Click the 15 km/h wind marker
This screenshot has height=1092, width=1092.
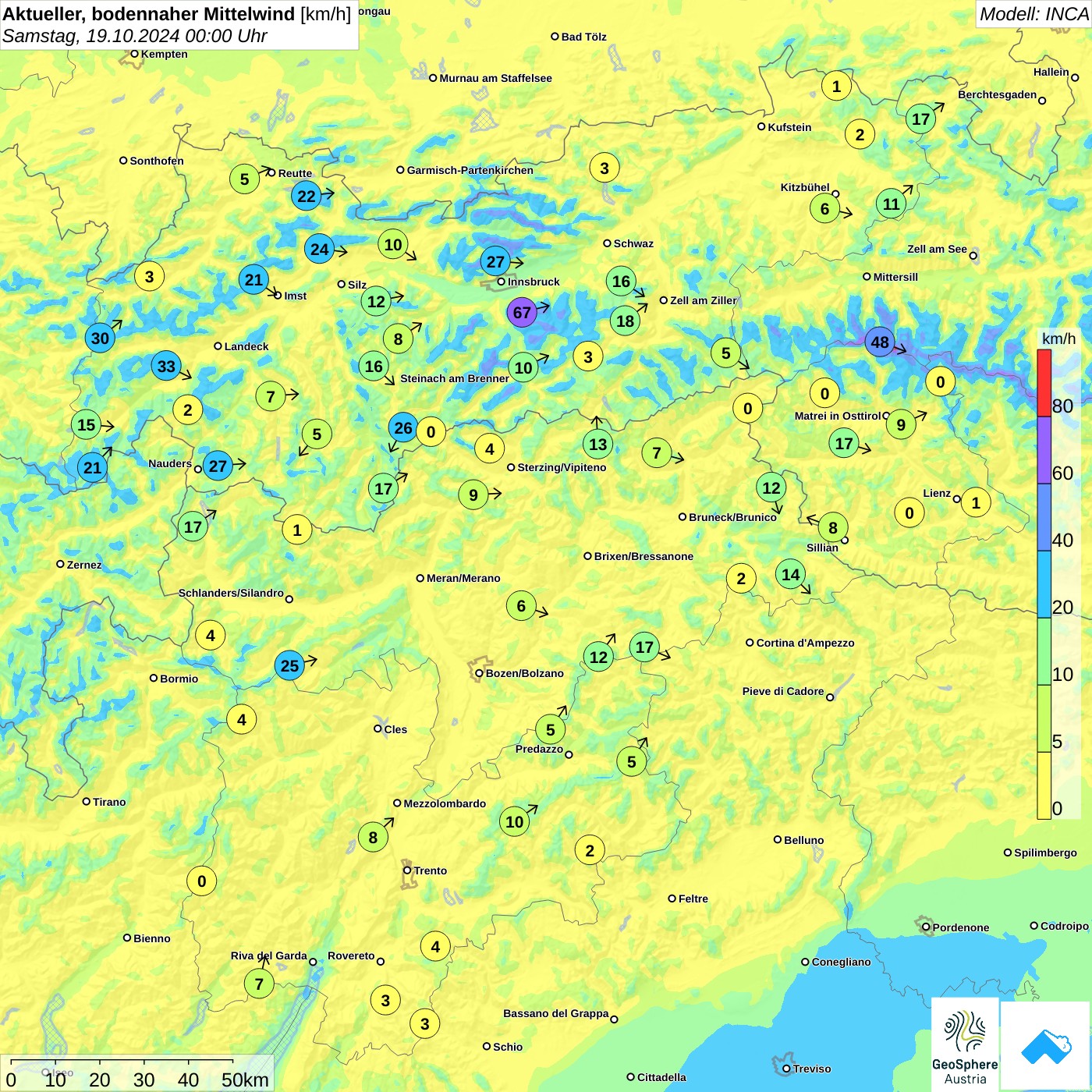point(87,425)
